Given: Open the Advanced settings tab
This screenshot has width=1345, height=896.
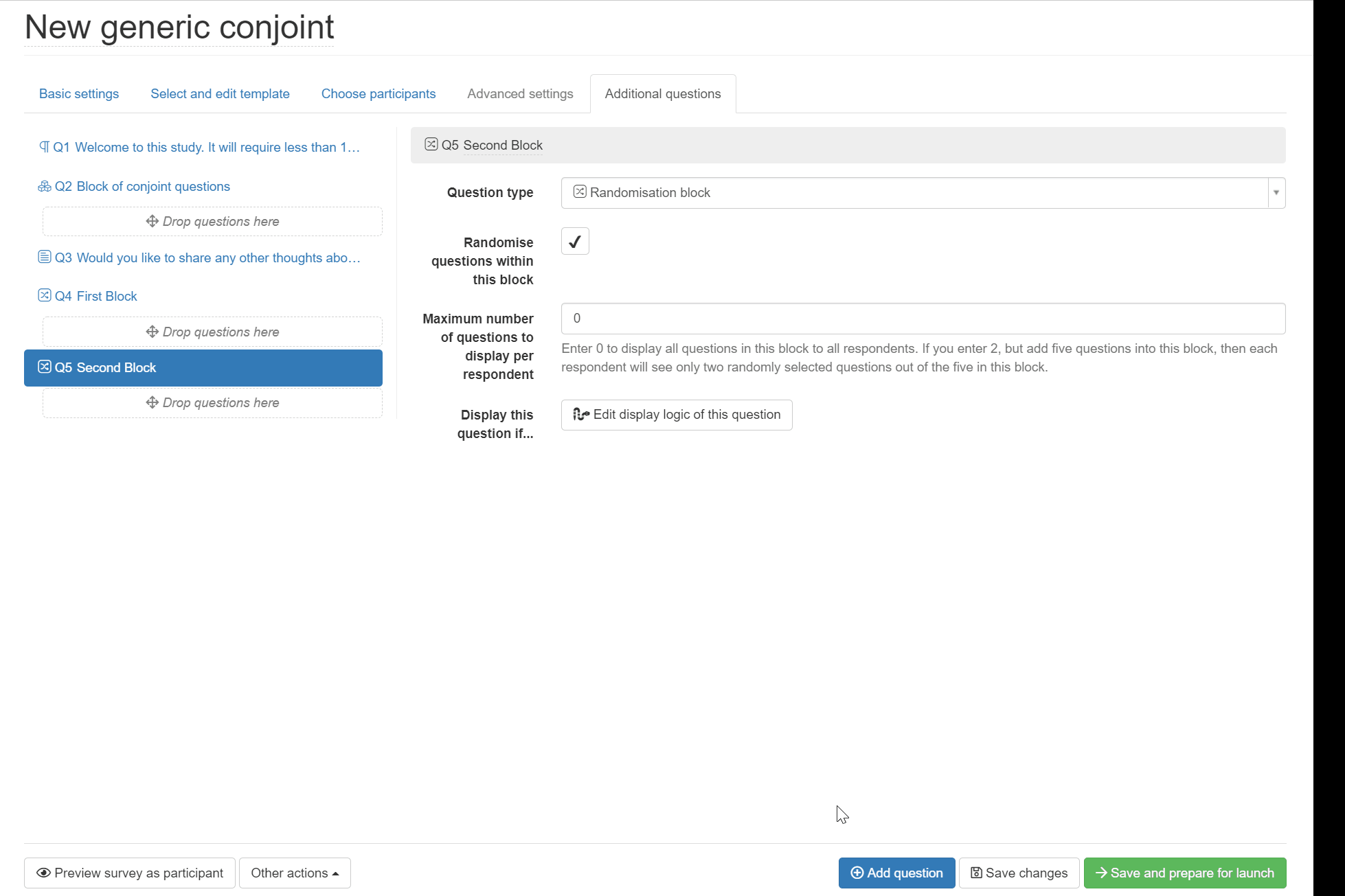Looking at the screenshot, I should [520, 93].
